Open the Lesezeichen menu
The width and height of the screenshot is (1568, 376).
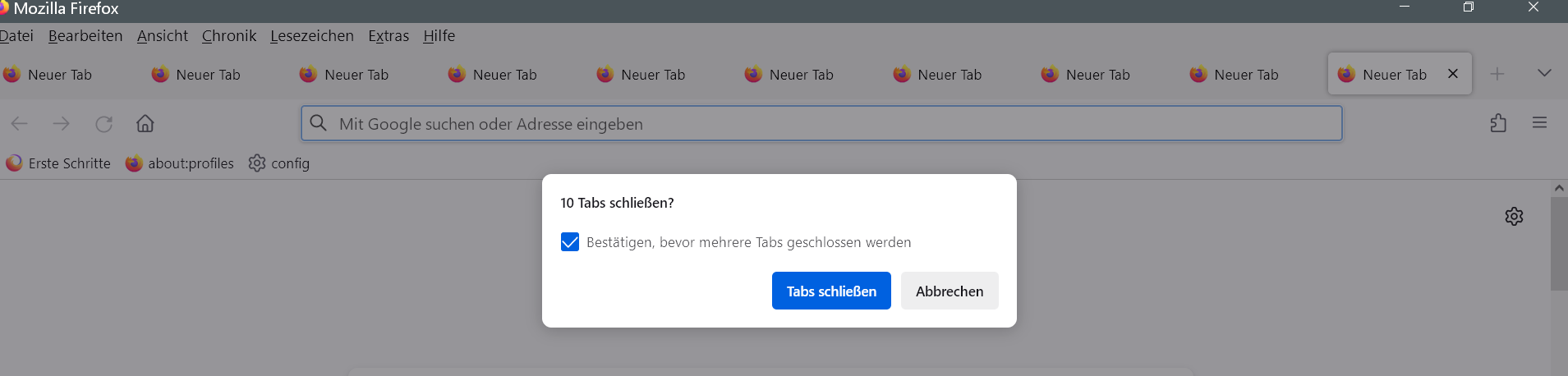[x=312, y=36]
